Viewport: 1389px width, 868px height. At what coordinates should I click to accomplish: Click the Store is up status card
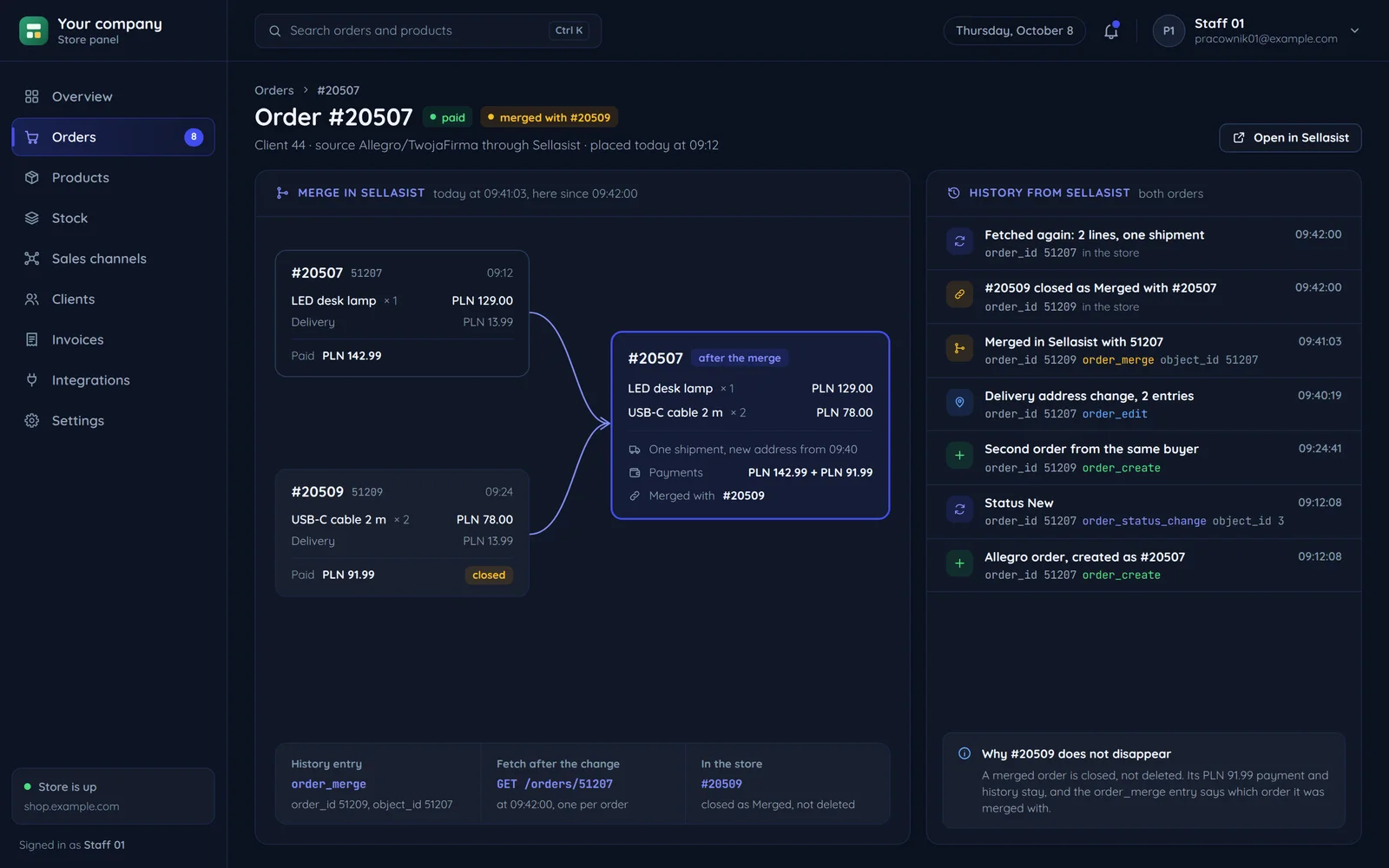coord(113,796)
